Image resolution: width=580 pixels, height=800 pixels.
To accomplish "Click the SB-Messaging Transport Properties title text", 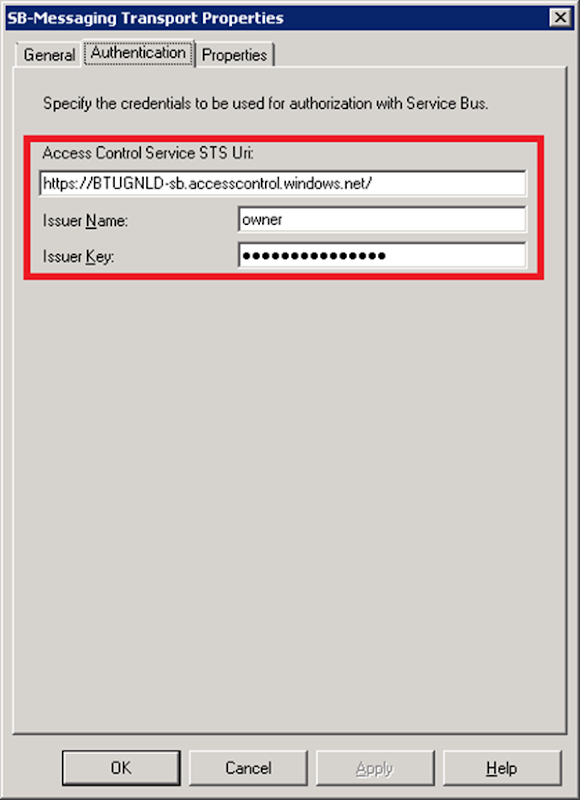I will 145,18.
